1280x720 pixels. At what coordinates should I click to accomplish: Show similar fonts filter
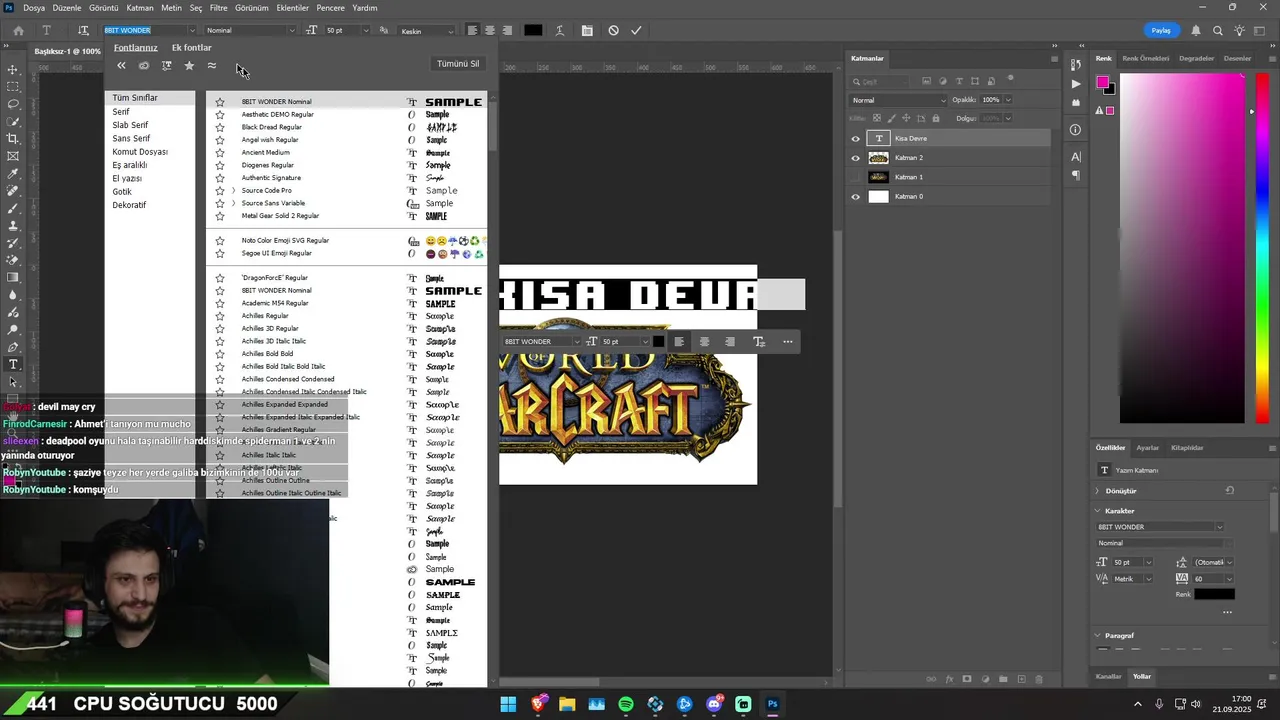(212, 66)
